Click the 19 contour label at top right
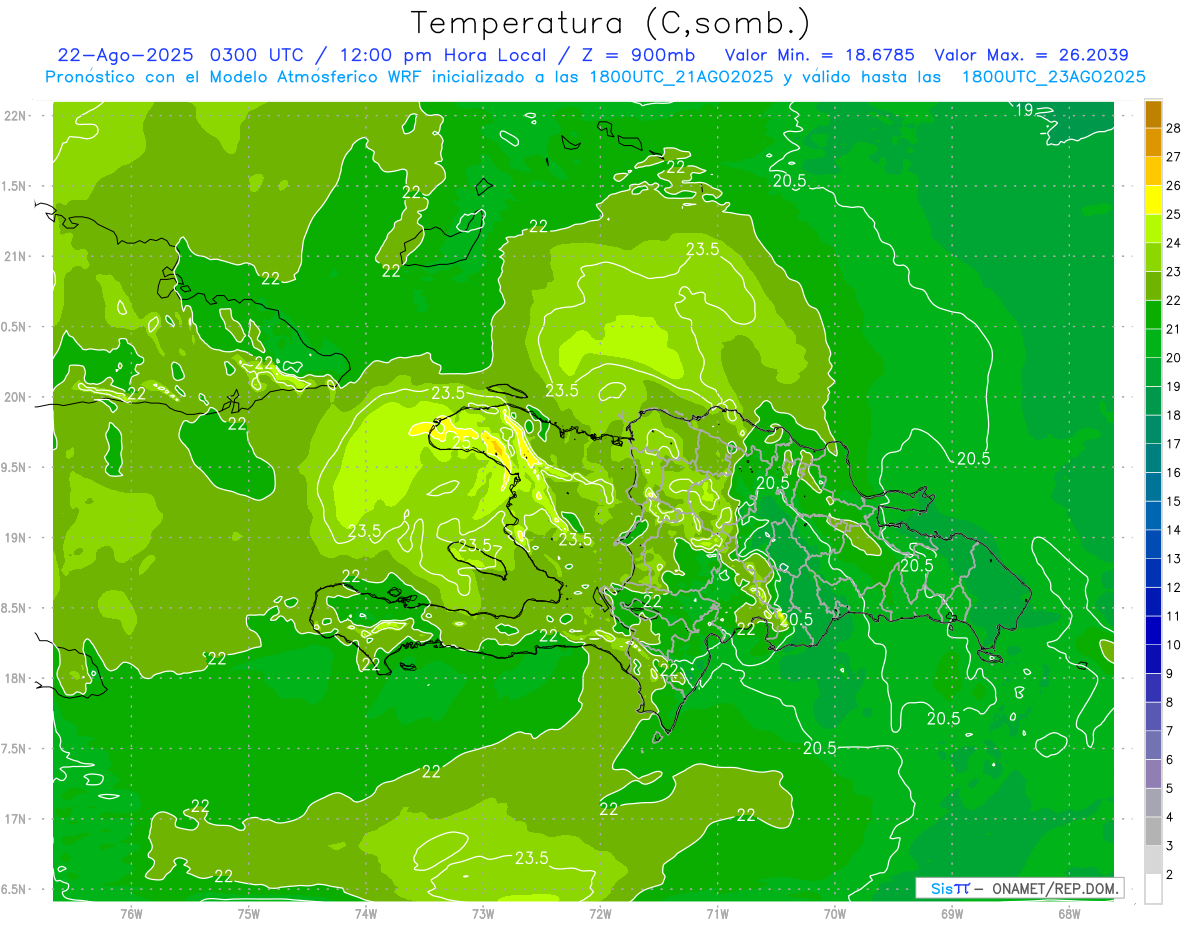Image resolution: width=1200 pixels, height=927 pixels. pos(1025,110)
